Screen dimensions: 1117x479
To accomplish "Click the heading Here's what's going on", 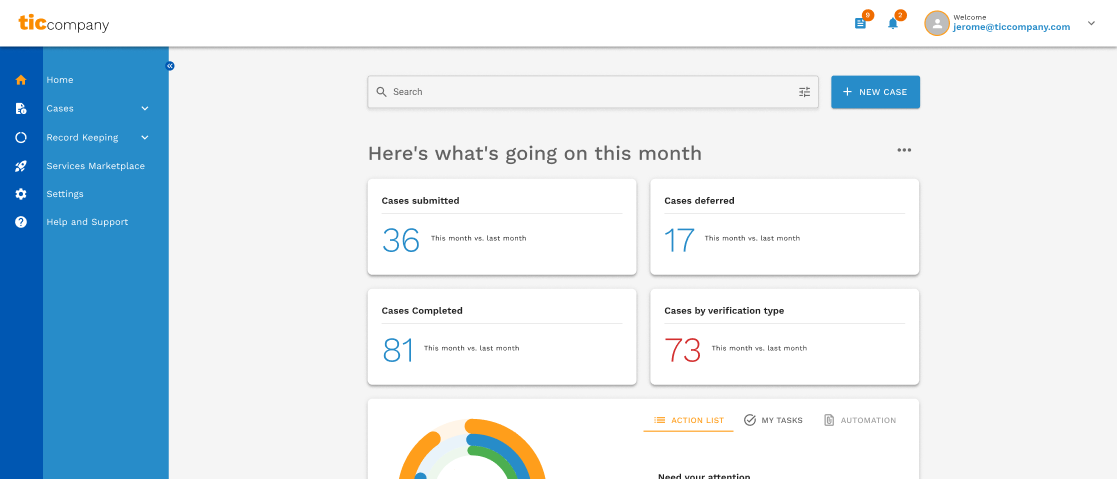I will click(534, 153).
